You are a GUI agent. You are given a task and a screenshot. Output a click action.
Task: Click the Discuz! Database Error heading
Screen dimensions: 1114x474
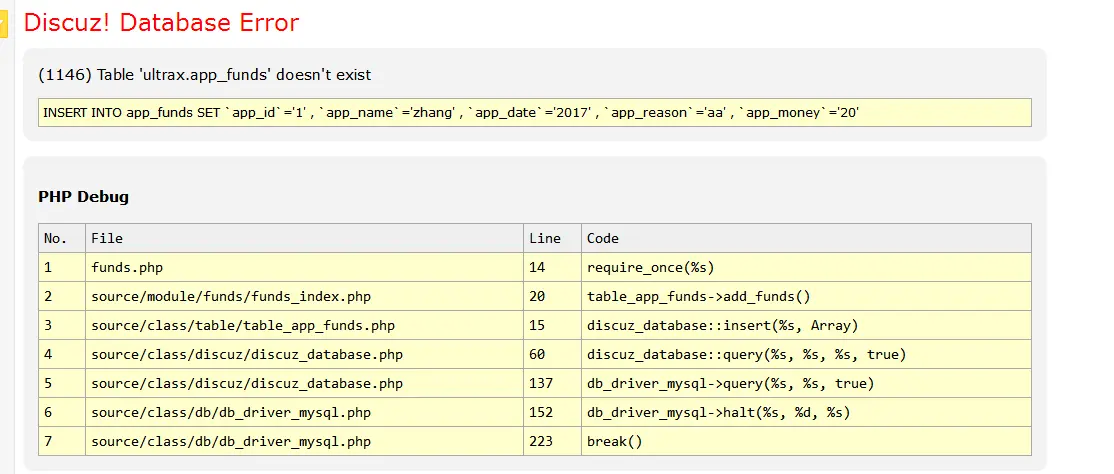[161, 22]
